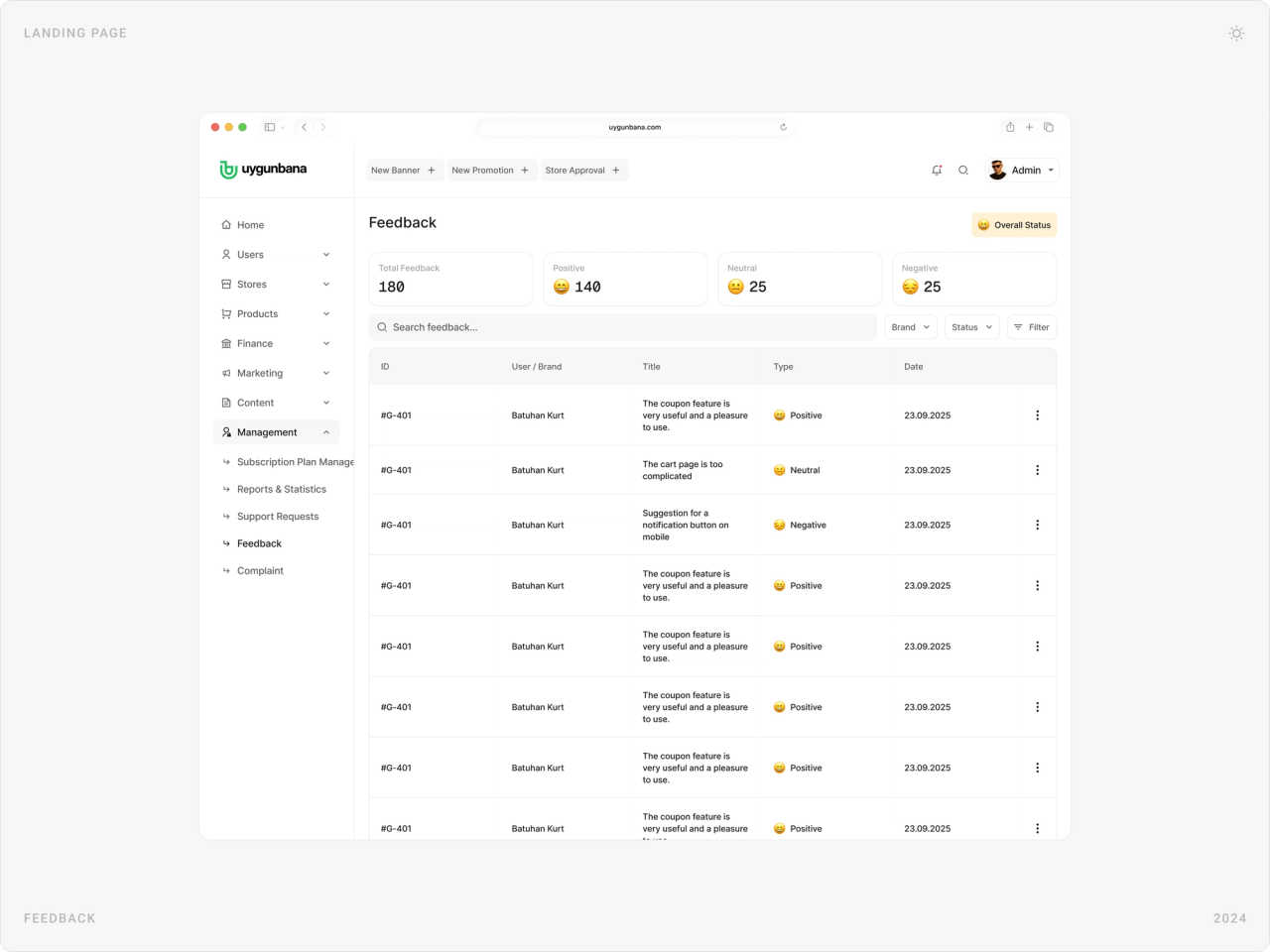This screenshot has height=952, width=1270.
Task: Go back with browser back arrow
Action: tap(305, 127)
